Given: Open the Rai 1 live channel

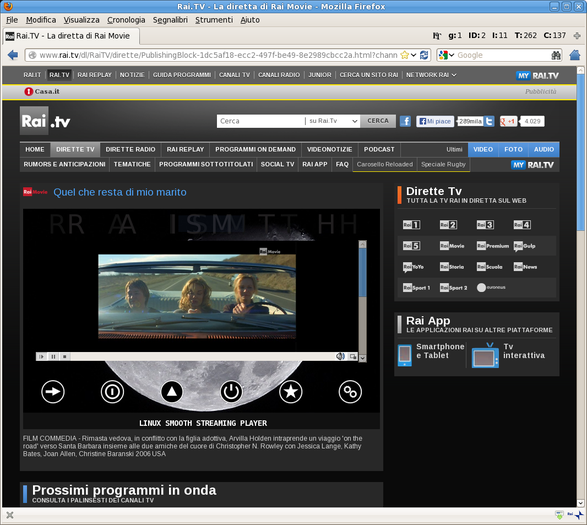Looking at the screenshot, I should pos(411,225).
